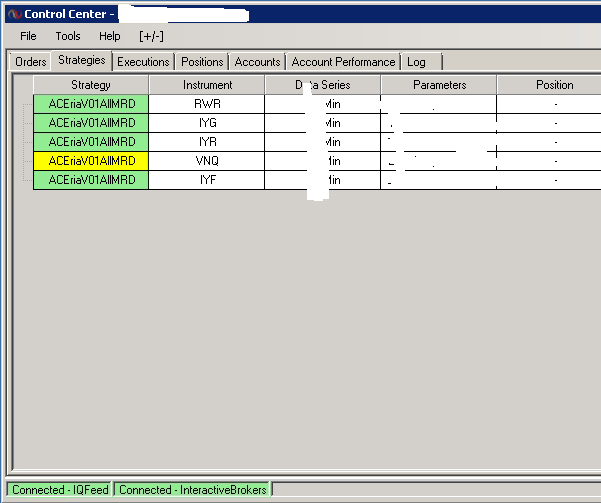Click the IYR instrument cell

[x=207, y=142]
